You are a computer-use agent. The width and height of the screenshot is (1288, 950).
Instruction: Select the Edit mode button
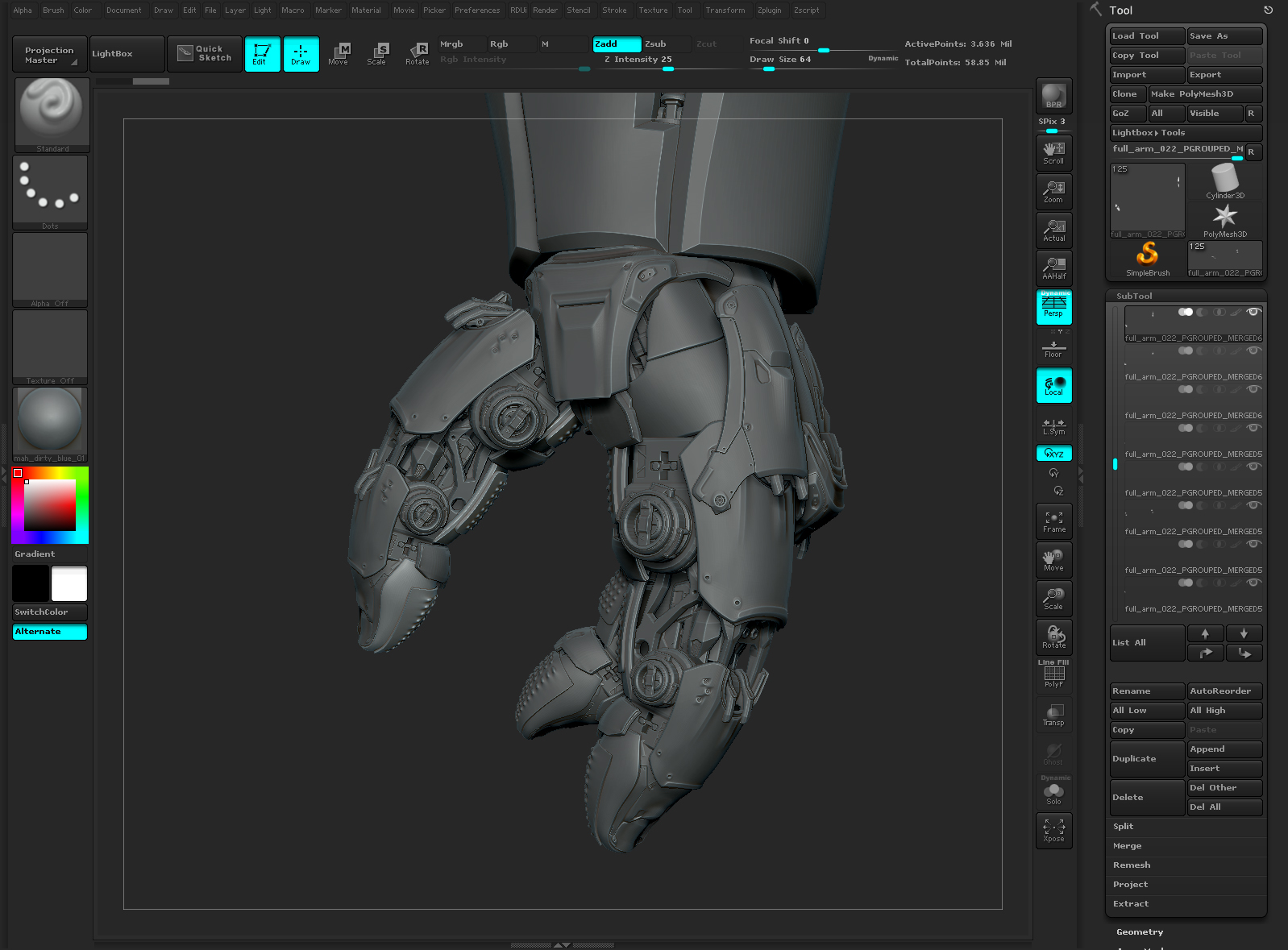click(x=262, y=54)
